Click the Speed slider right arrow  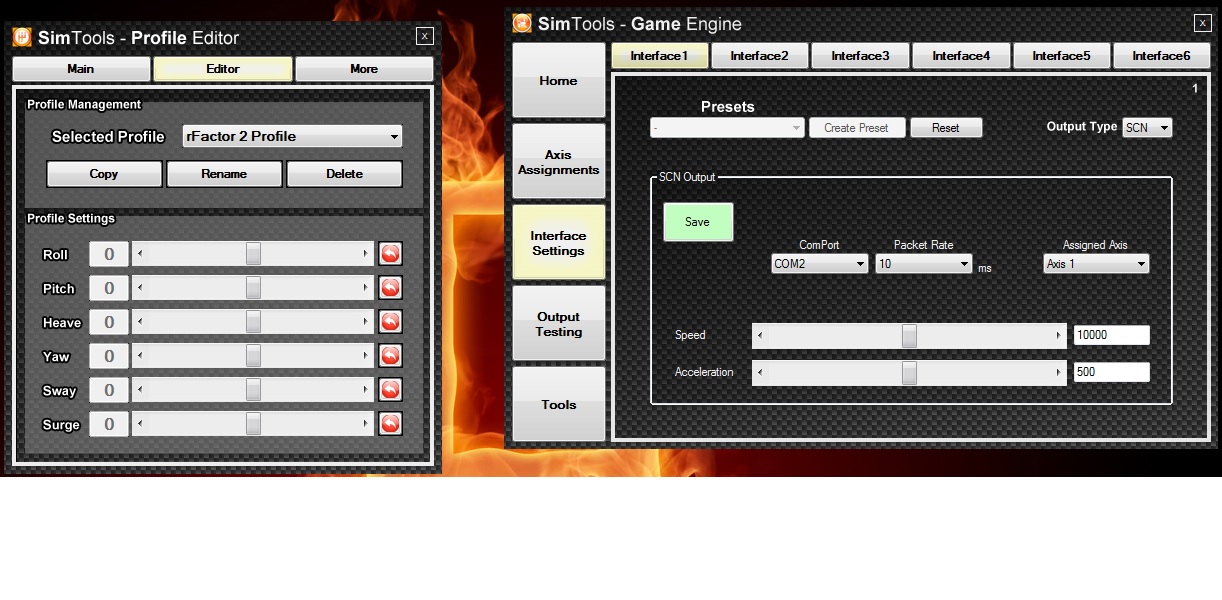[x=1059, y=336]
